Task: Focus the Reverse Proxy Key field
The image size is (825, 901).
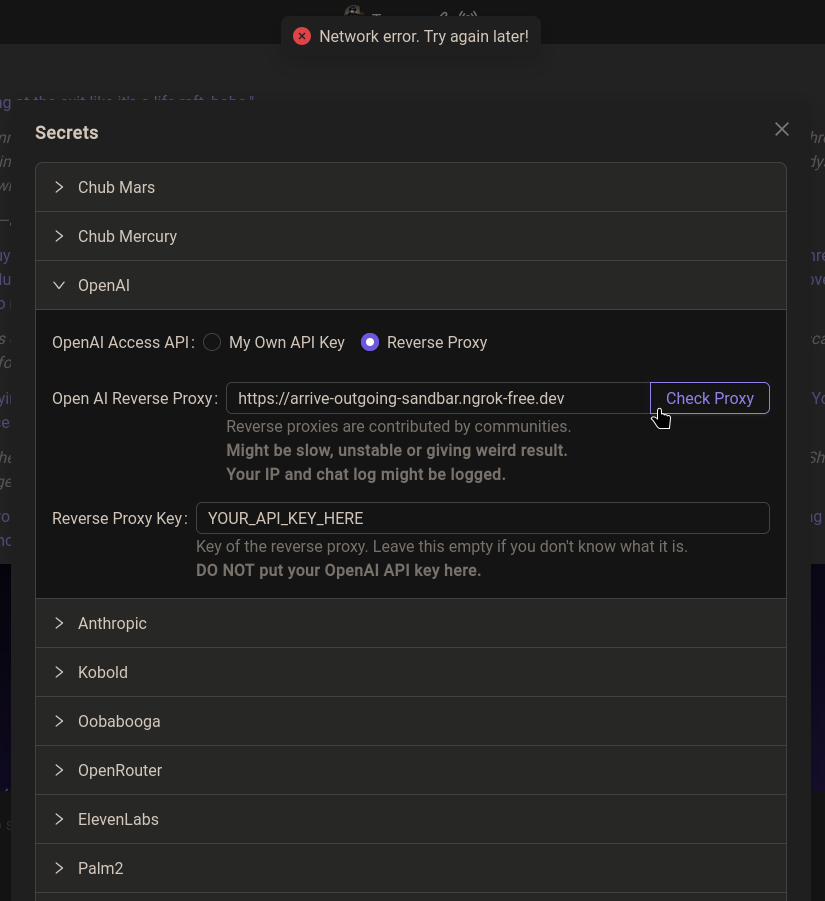Action: point(483,518)
